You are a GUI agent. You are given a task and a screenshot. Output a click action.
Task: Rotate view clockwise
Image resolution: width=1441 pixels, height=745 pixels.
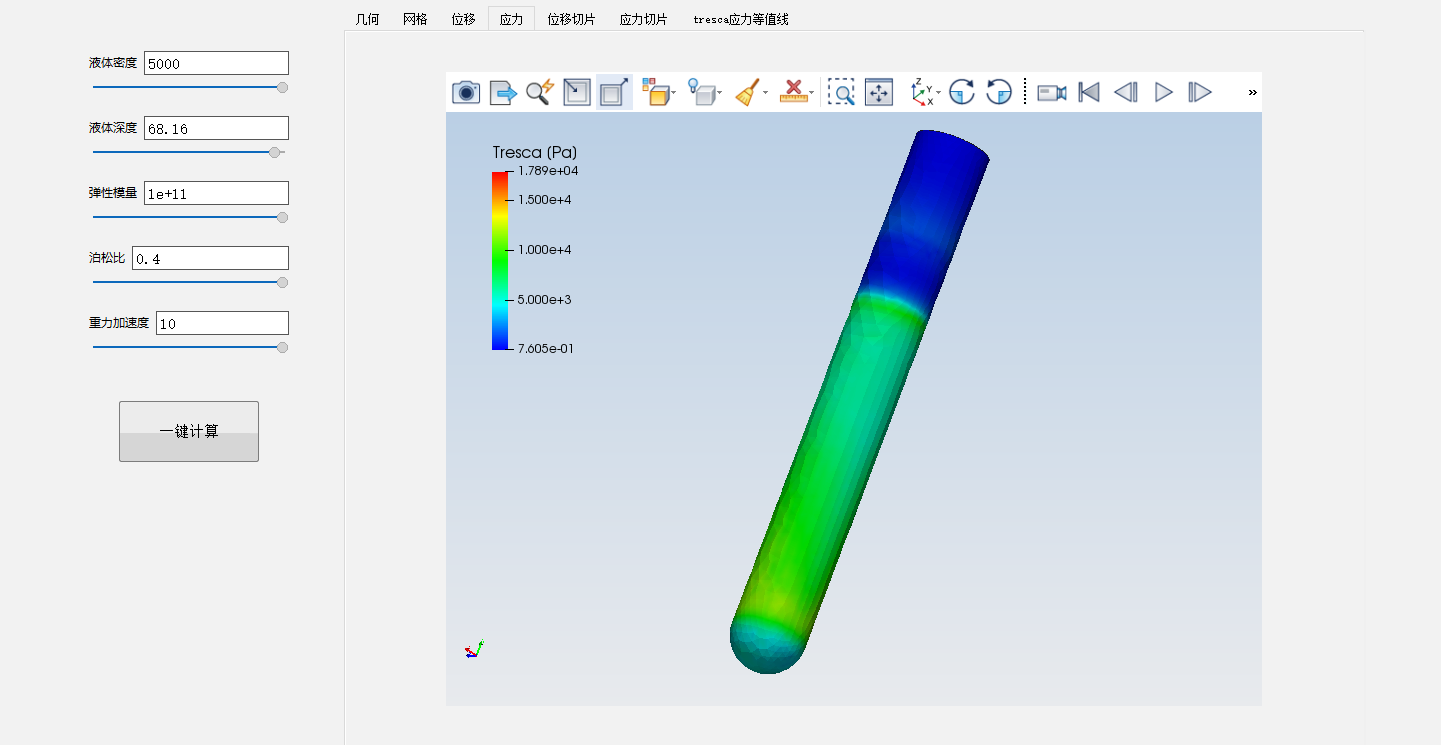(962, 92)
